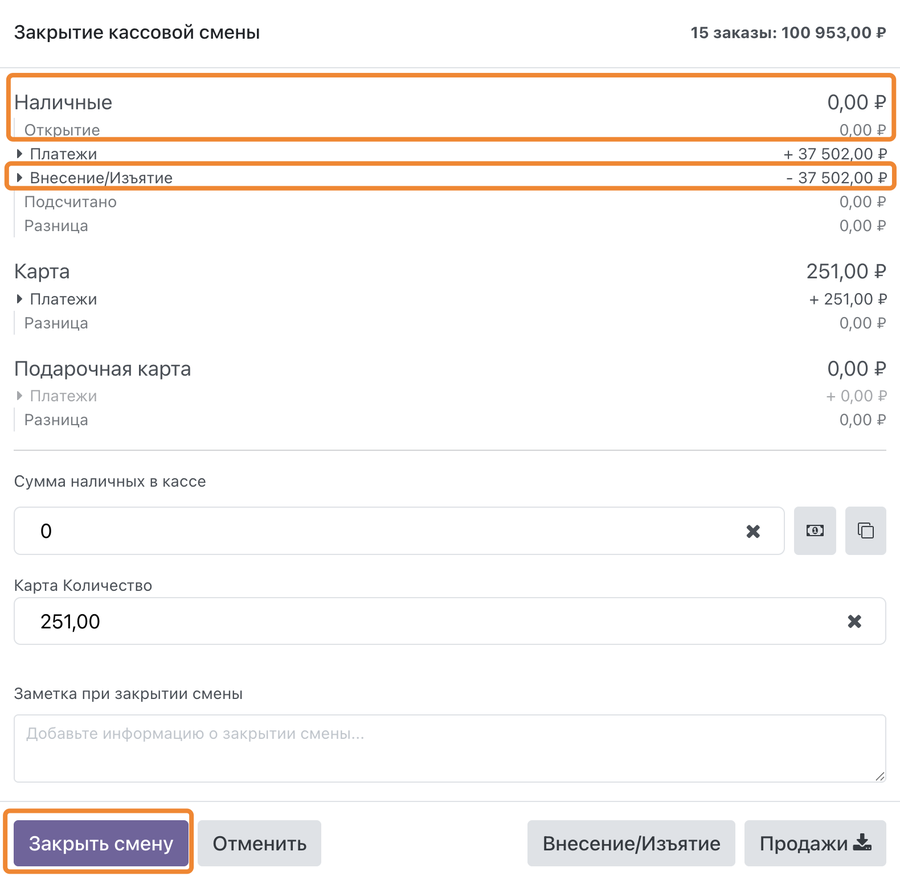Clear the Карта Количество field

pyautogui.click(x=854, y=621)
